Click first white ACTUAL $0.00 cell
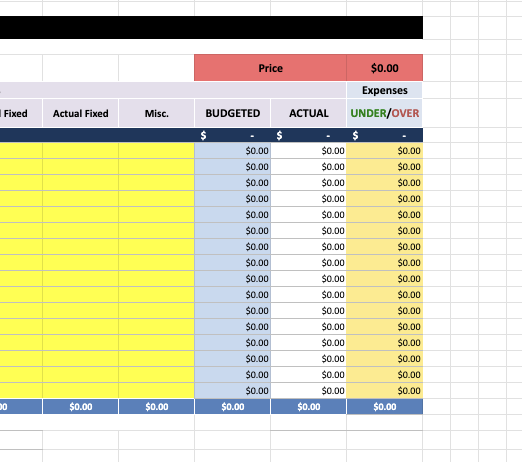522x462 pixels. click(x=309, y=151)
